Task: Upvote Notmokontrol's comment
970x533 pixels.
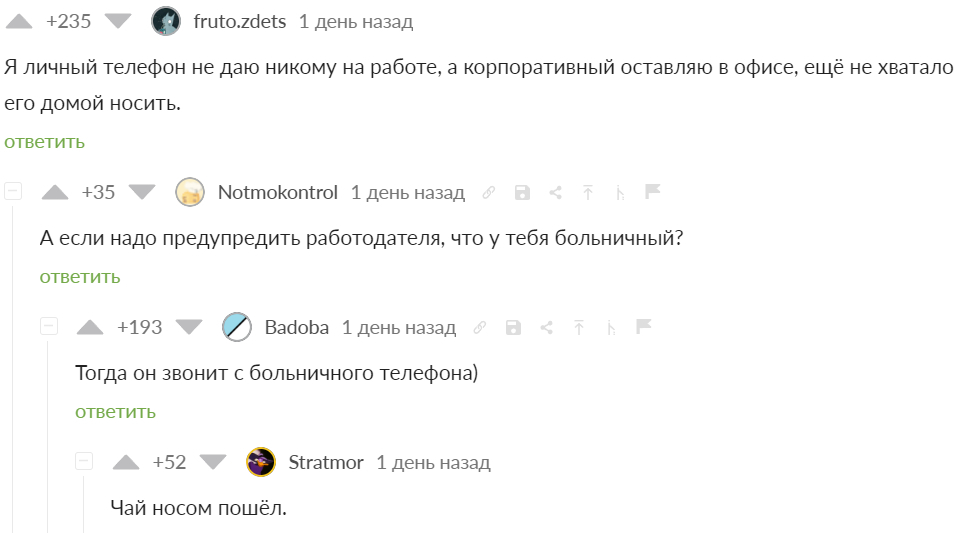Action: [x=54, y=192]
